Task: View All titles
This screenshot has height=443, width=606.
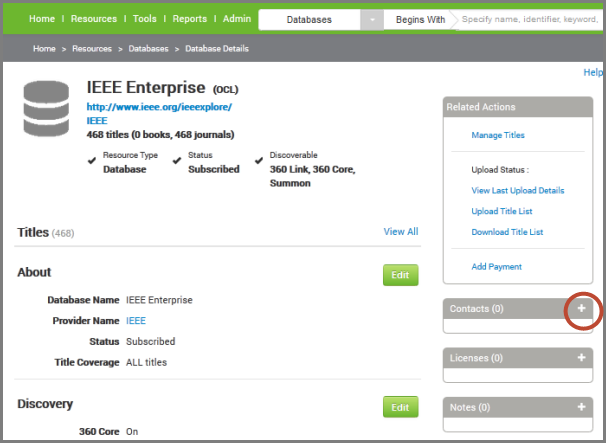Action: pos(401,232)
